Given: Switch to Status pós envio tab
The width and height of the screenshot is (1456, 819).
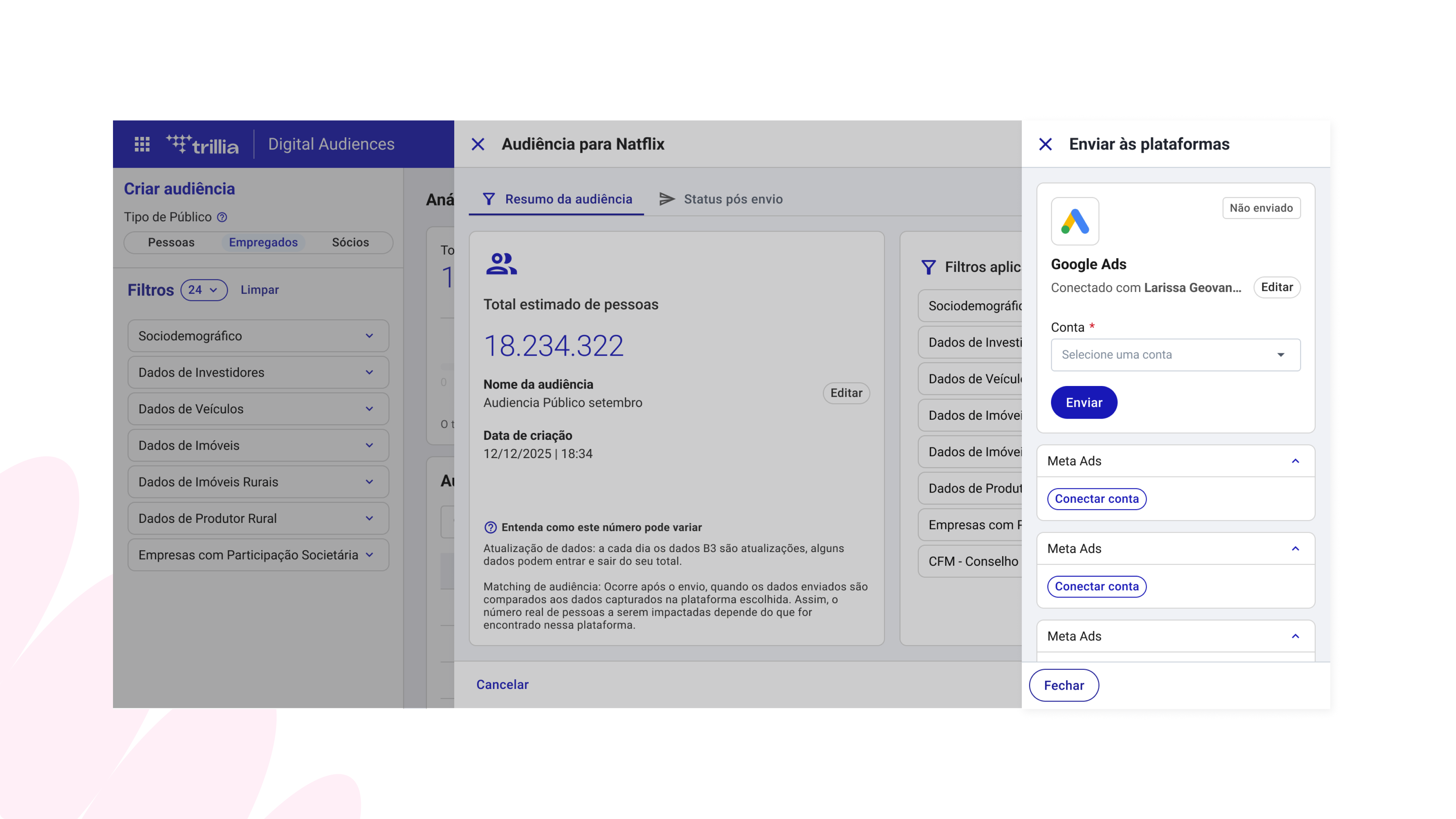Looking at the screenshot, I should (721, 199).
